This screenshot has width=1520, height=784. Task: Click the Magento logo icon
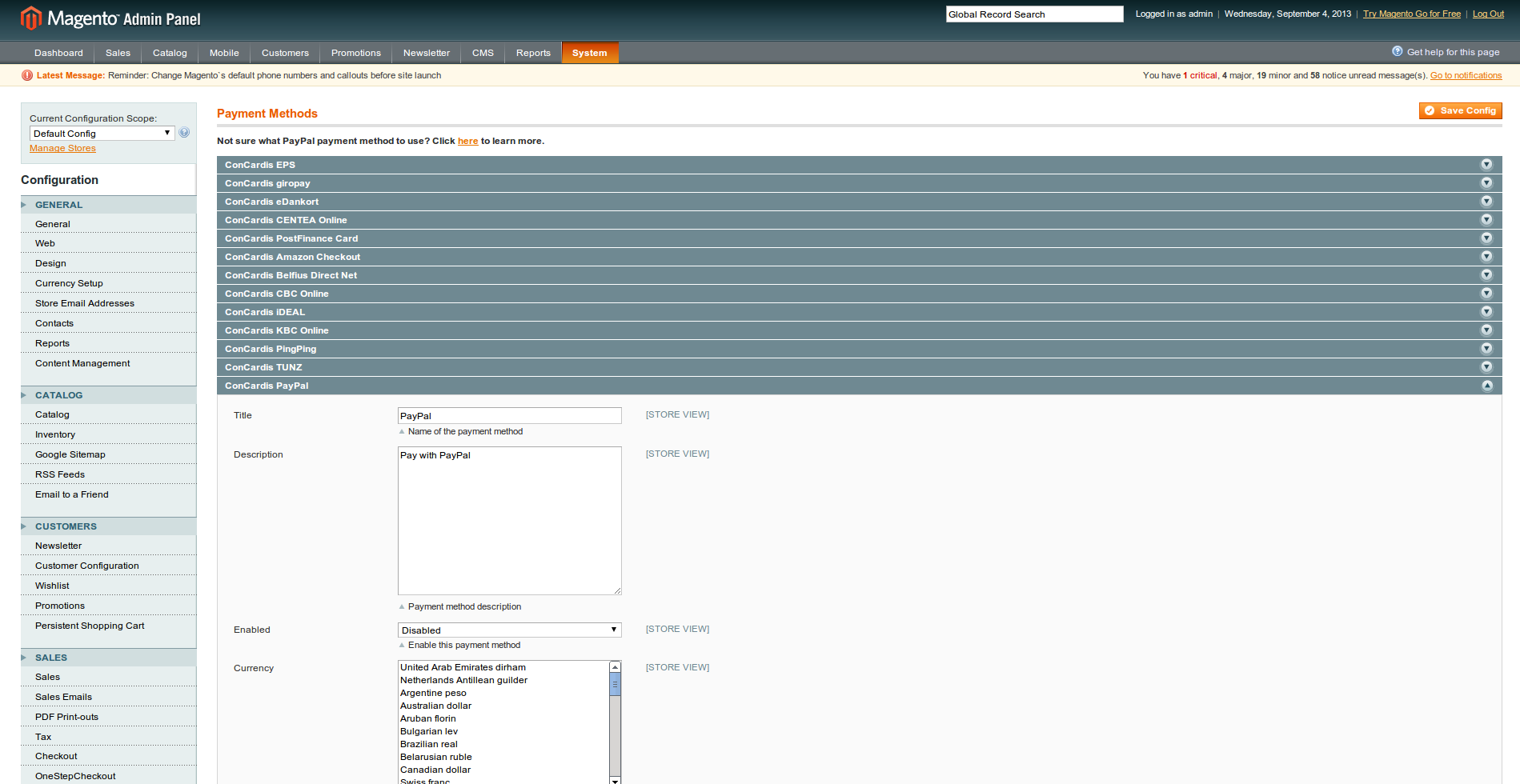(30, 18)
